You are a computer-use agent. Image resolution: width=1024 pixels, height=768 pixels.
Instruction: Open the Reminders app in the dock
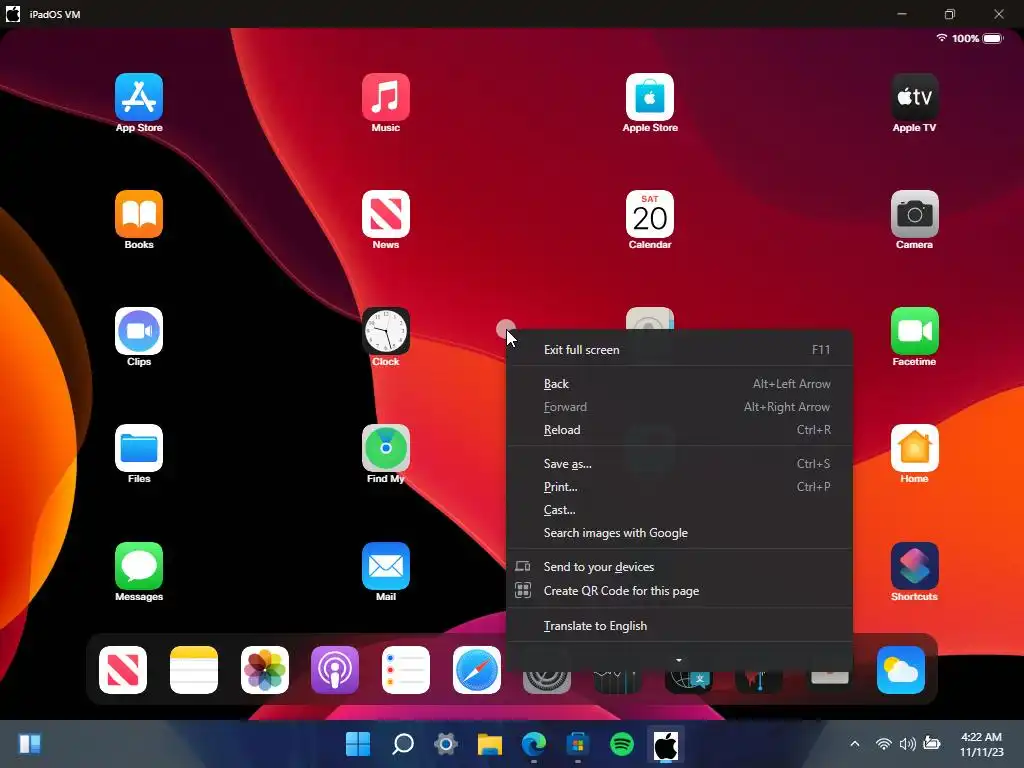click(x=406, y=670)
